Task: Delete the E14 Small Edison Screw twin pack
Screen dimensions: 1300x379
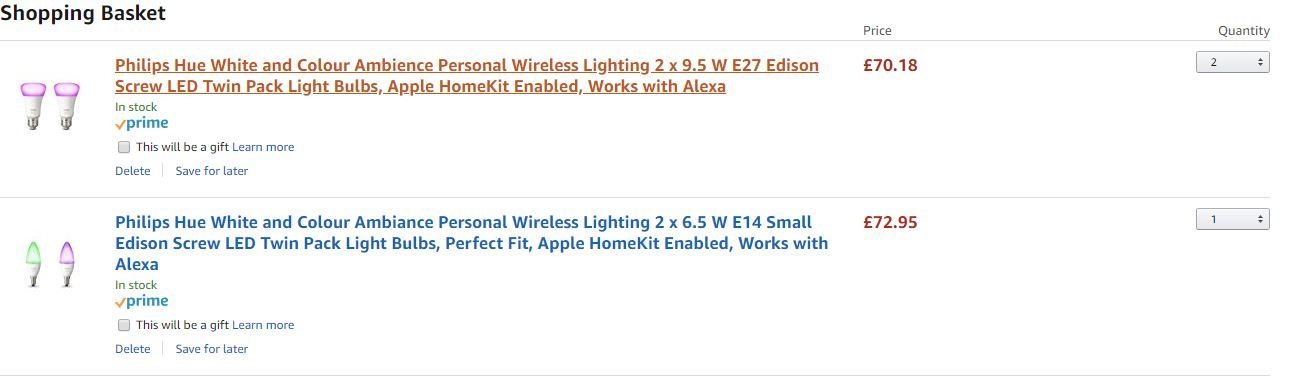Action: coord(133,349)
